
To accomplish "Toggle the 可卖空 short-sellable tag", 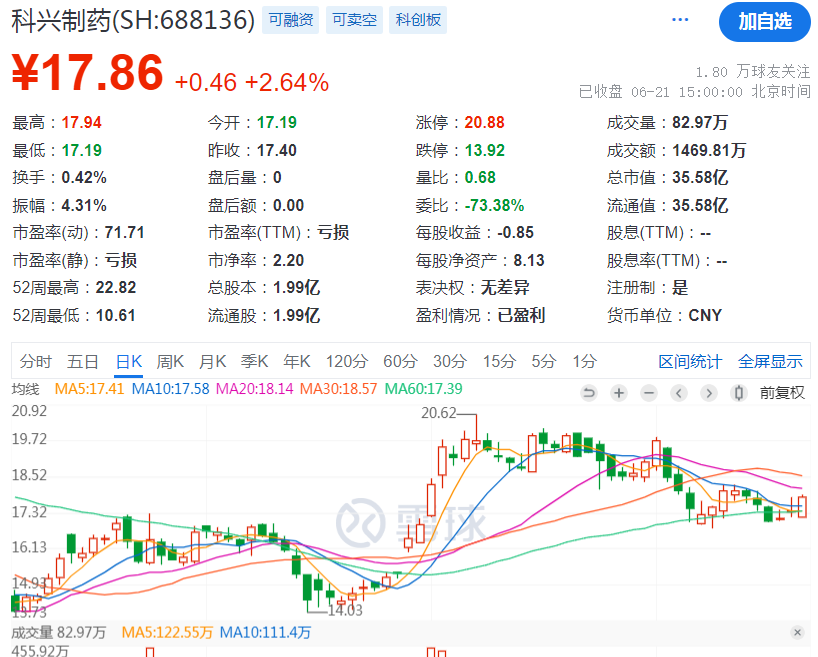I will pyautogui.click(x=354, y=19).
